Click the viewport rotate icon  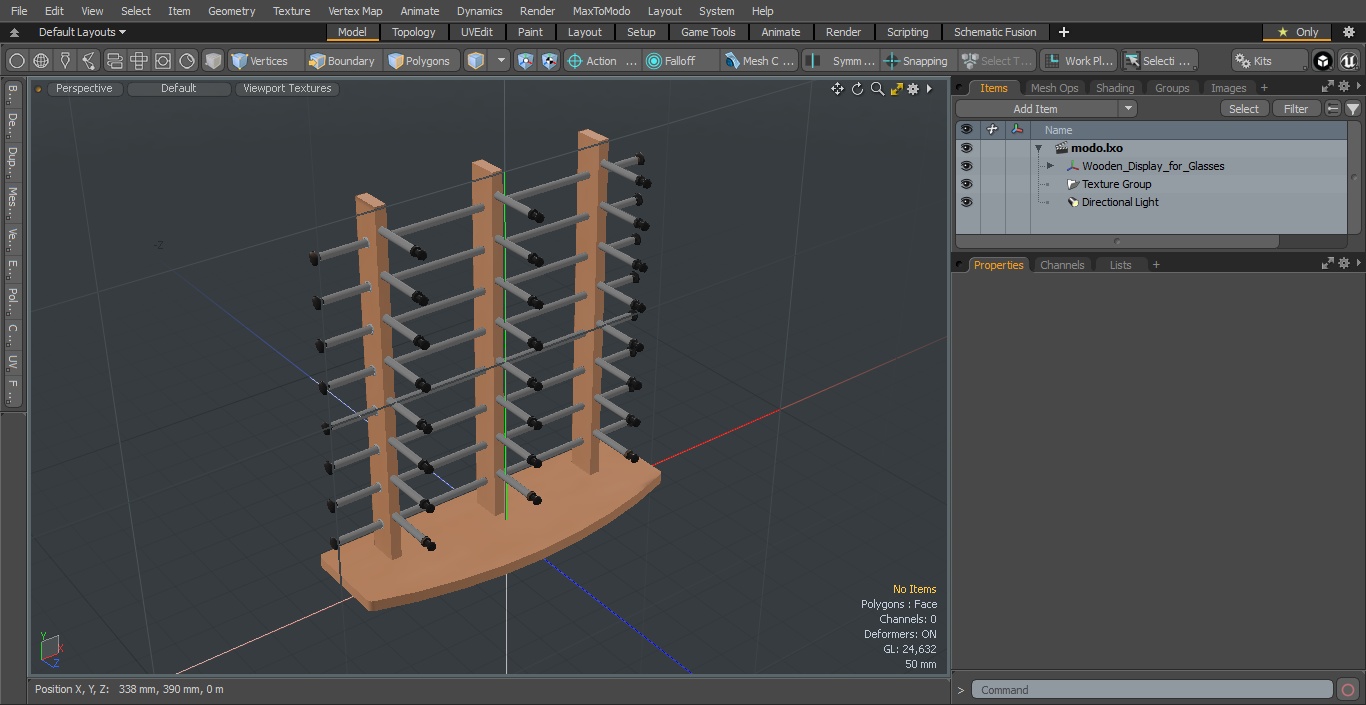pos(857,89)
